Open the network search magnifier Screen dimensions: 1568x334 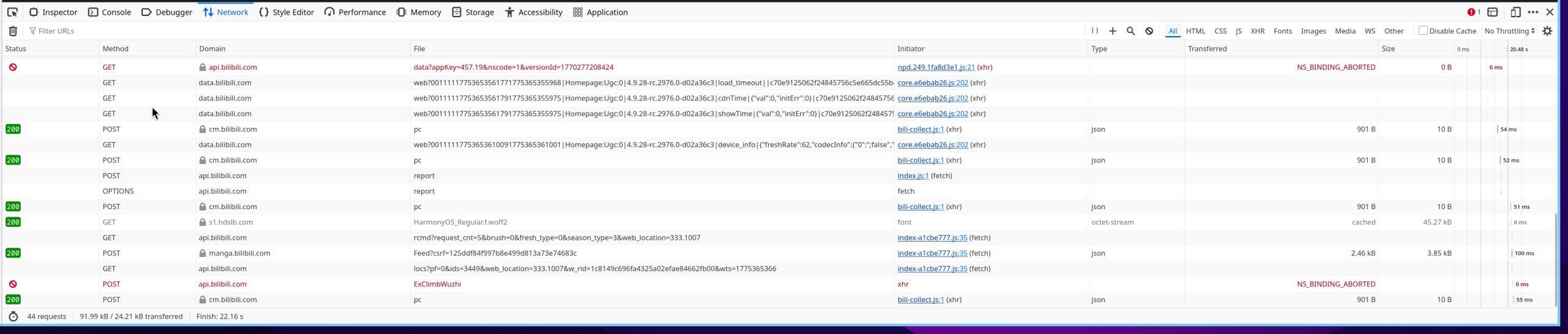click(1131, 31)
